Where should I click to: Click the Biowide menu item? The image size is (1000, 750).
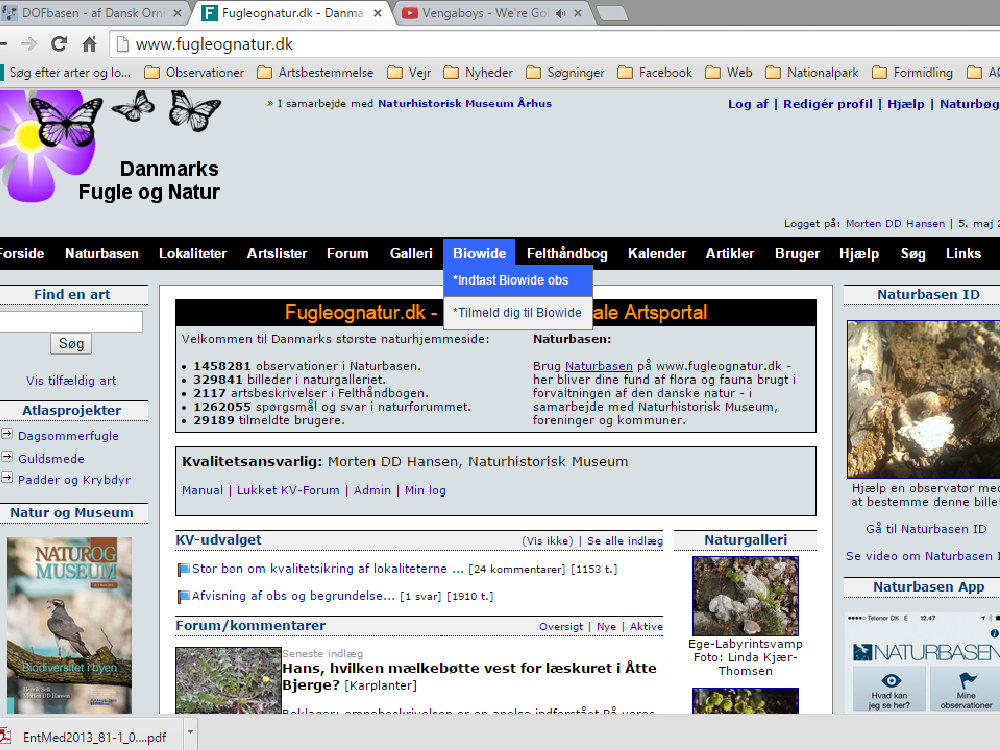point(480,253)
